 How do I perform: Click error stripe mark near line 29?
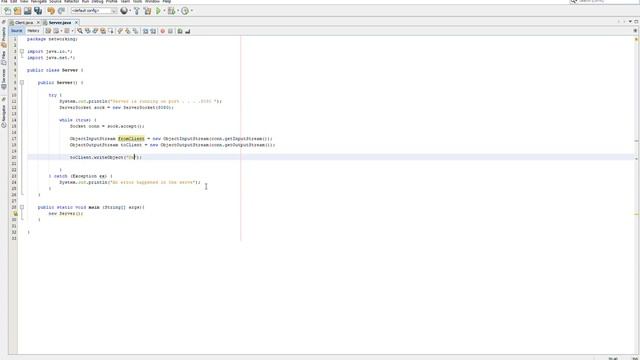(x=636, y=214)
